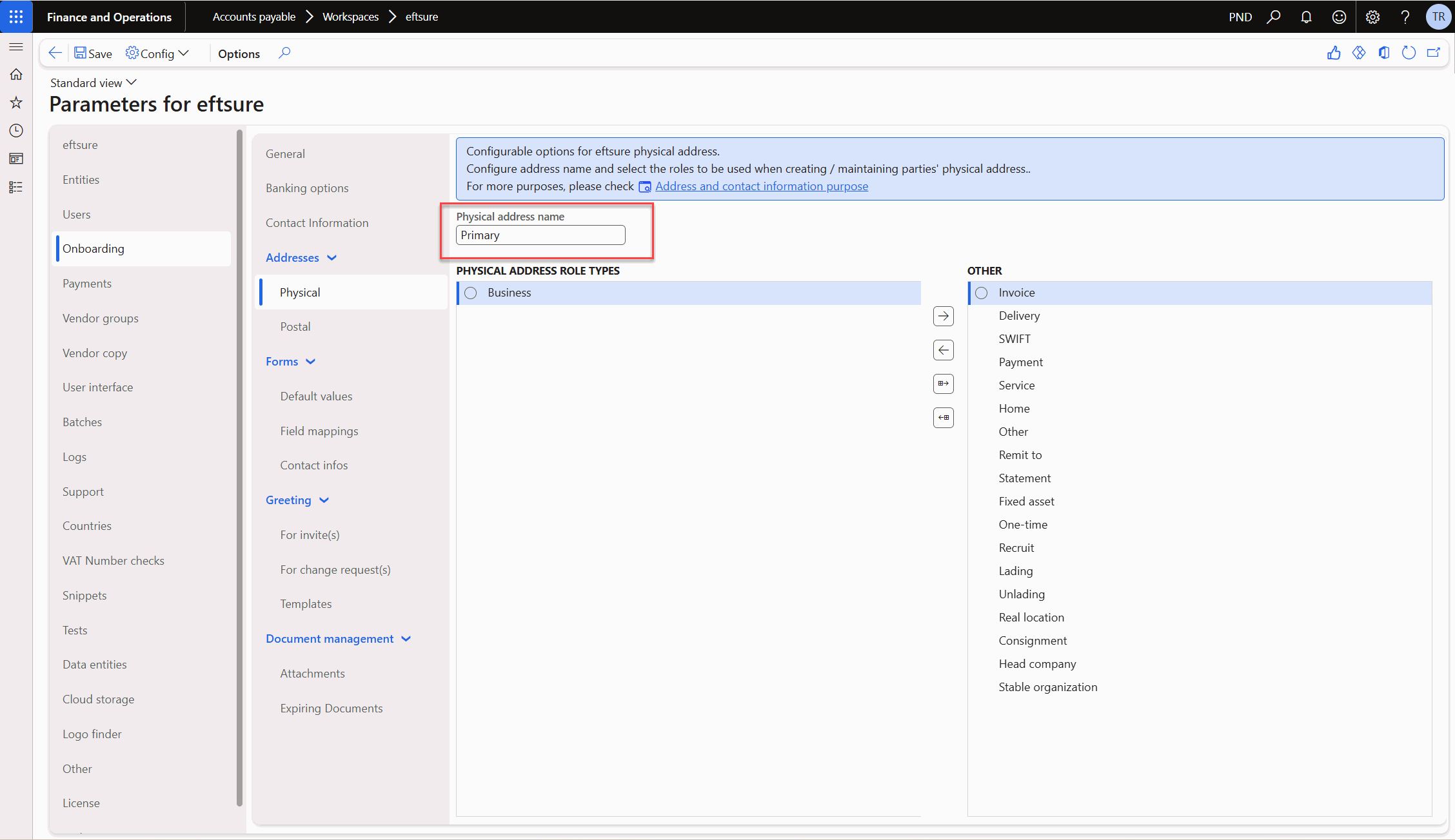Open global search in the top bar
Viewport: 1455px width, 840px height.
tap(1274, 17)
